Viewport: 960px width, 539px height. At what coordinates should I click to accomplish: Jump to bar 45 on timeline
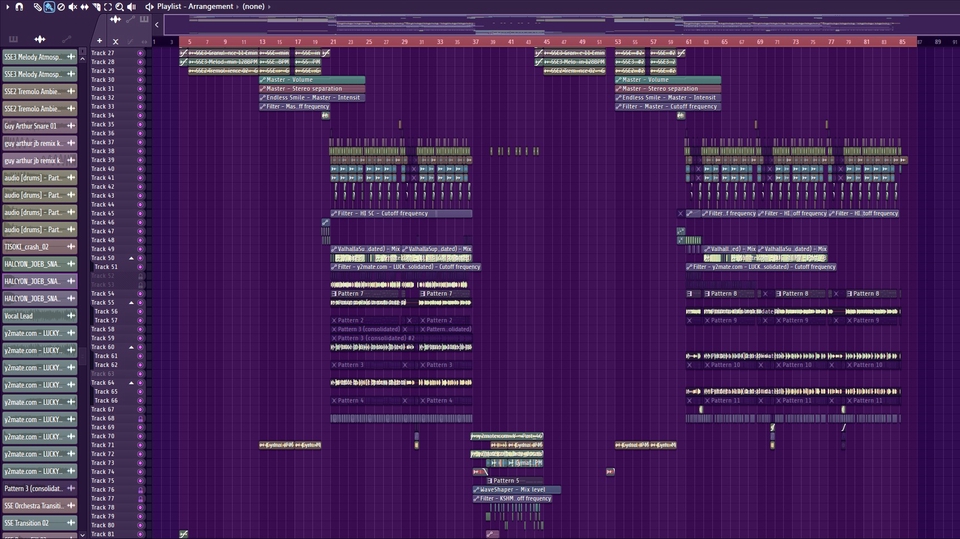pyautogui.click(x=547, y=42)
